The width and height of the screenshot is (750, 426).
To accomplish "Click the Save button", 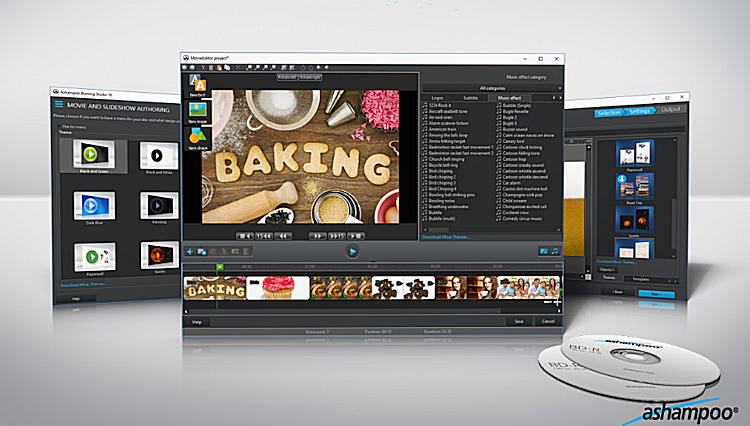I will coord(518,321).
